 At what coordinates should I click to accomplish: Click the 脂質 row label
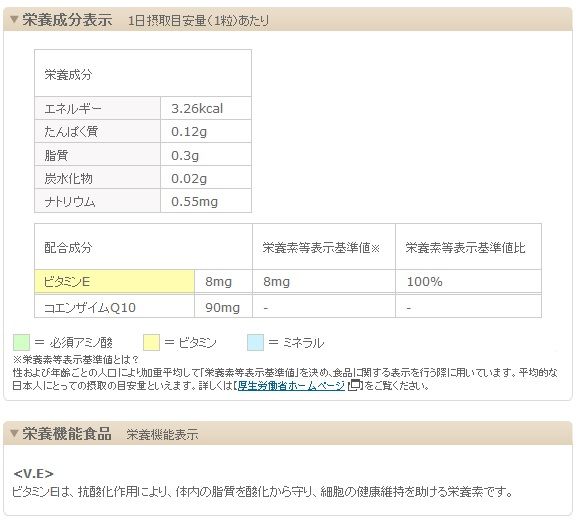[56, 155]
